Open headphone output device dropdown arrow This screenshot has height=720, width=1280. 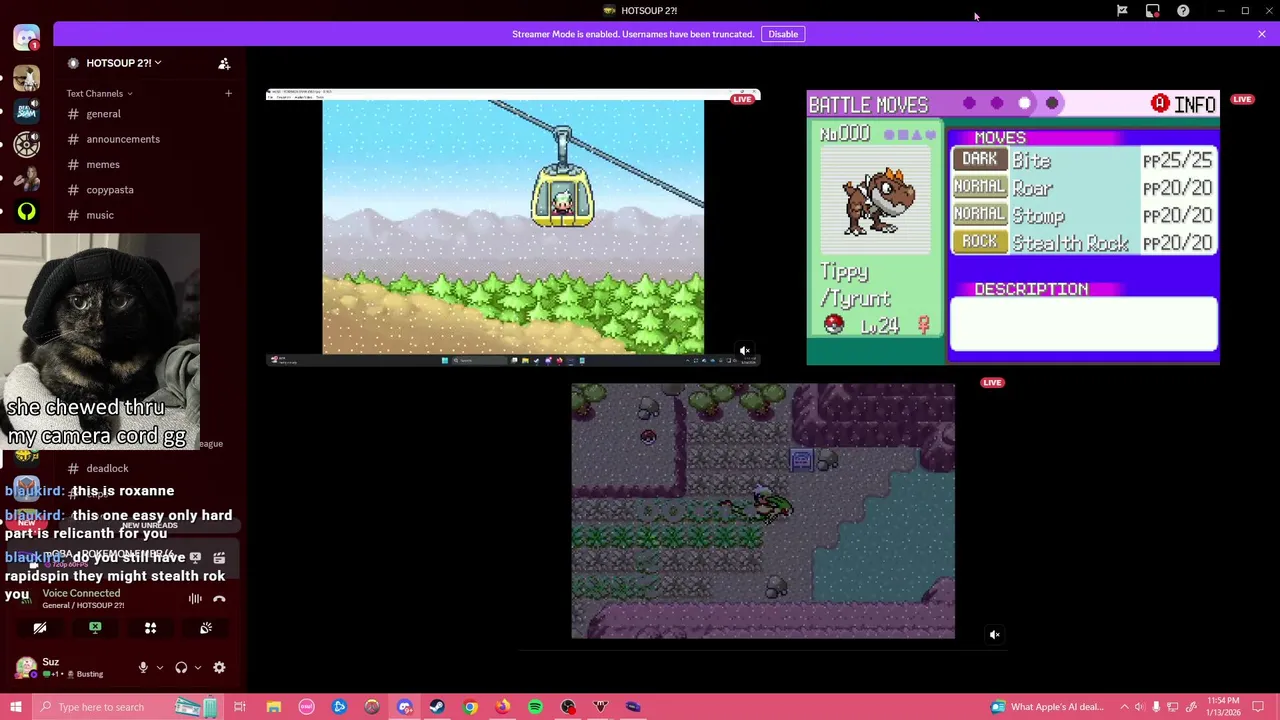198,667
